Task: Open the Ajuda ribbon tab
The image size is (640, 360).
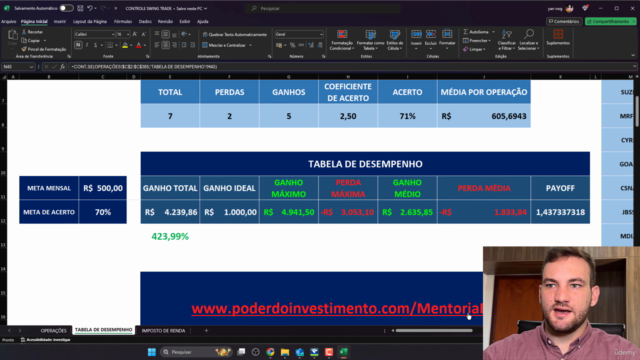Action: point(202,21)
